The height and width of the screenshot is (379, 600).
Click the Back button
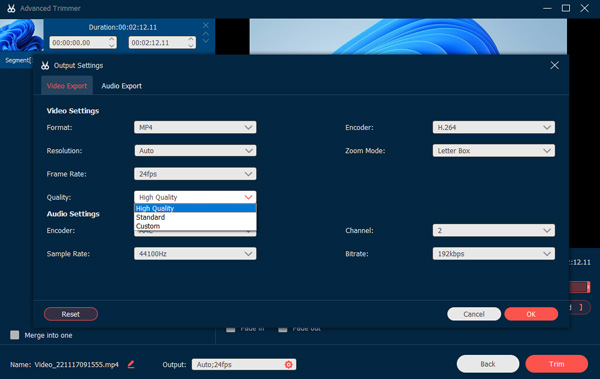[488, 364]
